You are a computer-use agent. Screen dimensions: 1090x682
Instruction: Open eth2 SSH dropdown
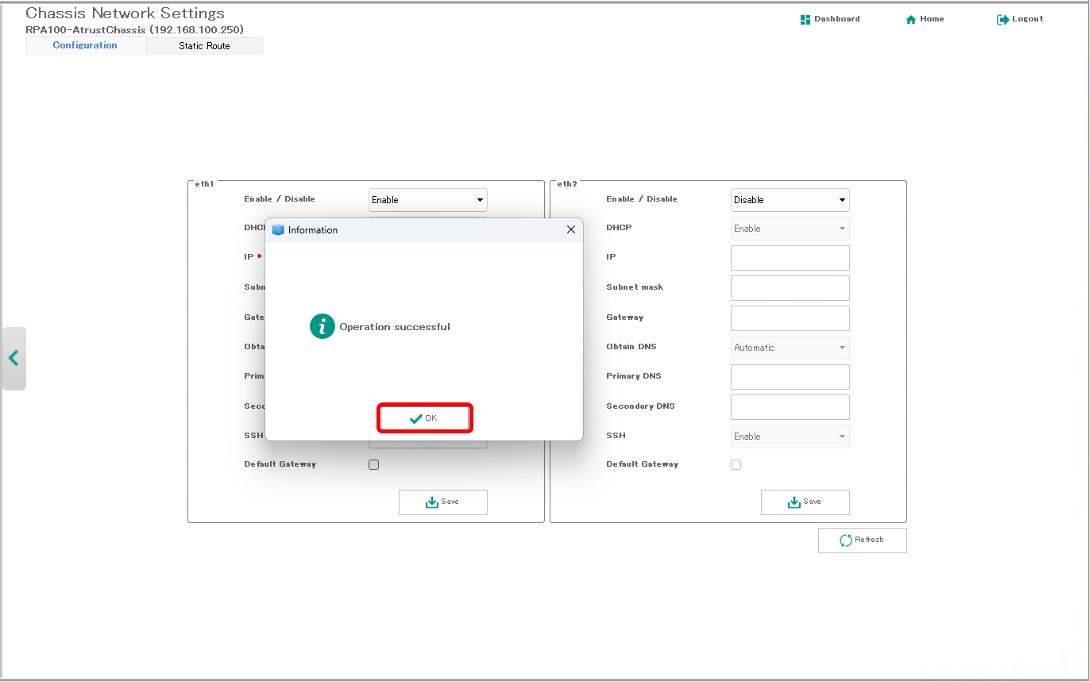coord(790,437)
